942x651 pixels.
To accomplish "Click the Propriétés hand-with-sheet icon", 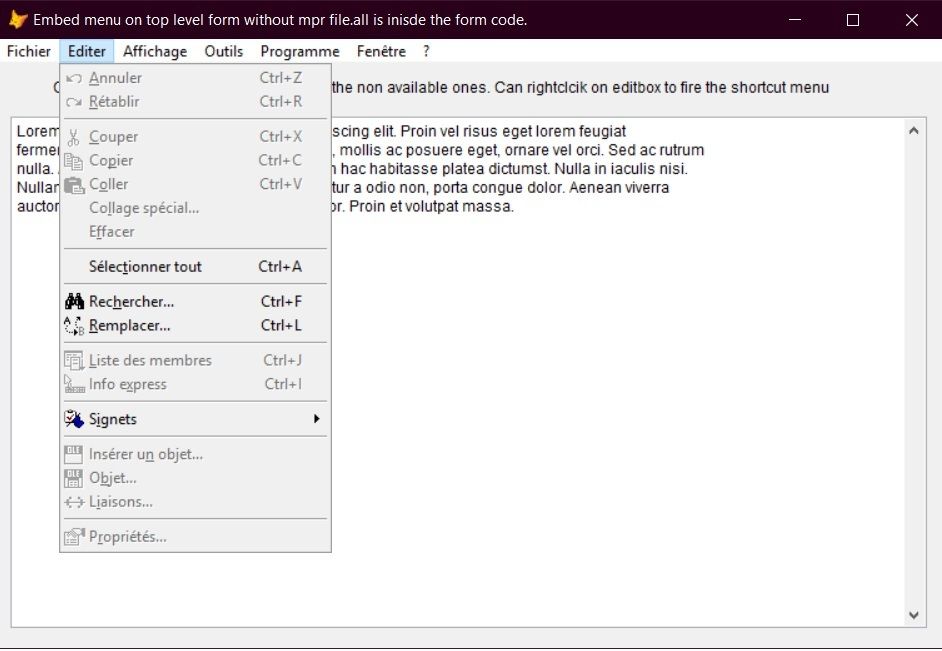I will coord(72,536).
